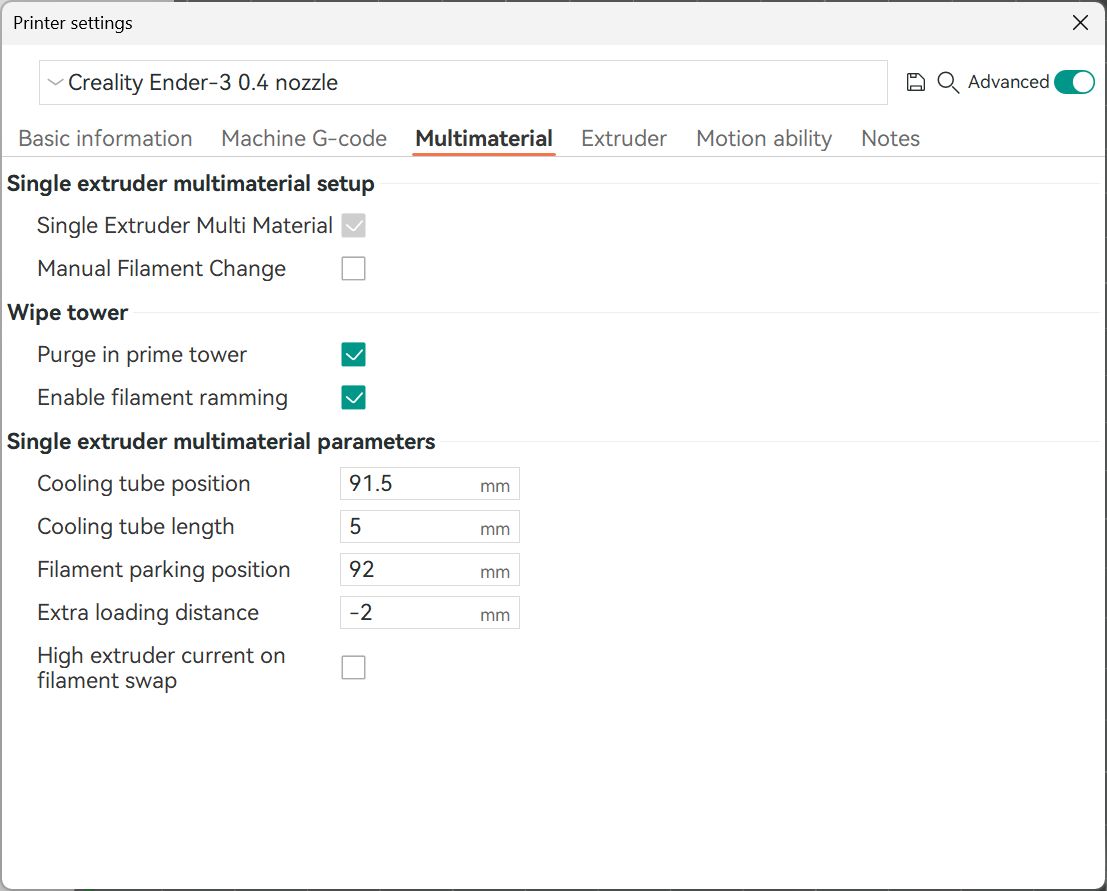The image size is (1107, 891).
Task: Click the 'Manual Filament Change' label
Action: point(162,269)
